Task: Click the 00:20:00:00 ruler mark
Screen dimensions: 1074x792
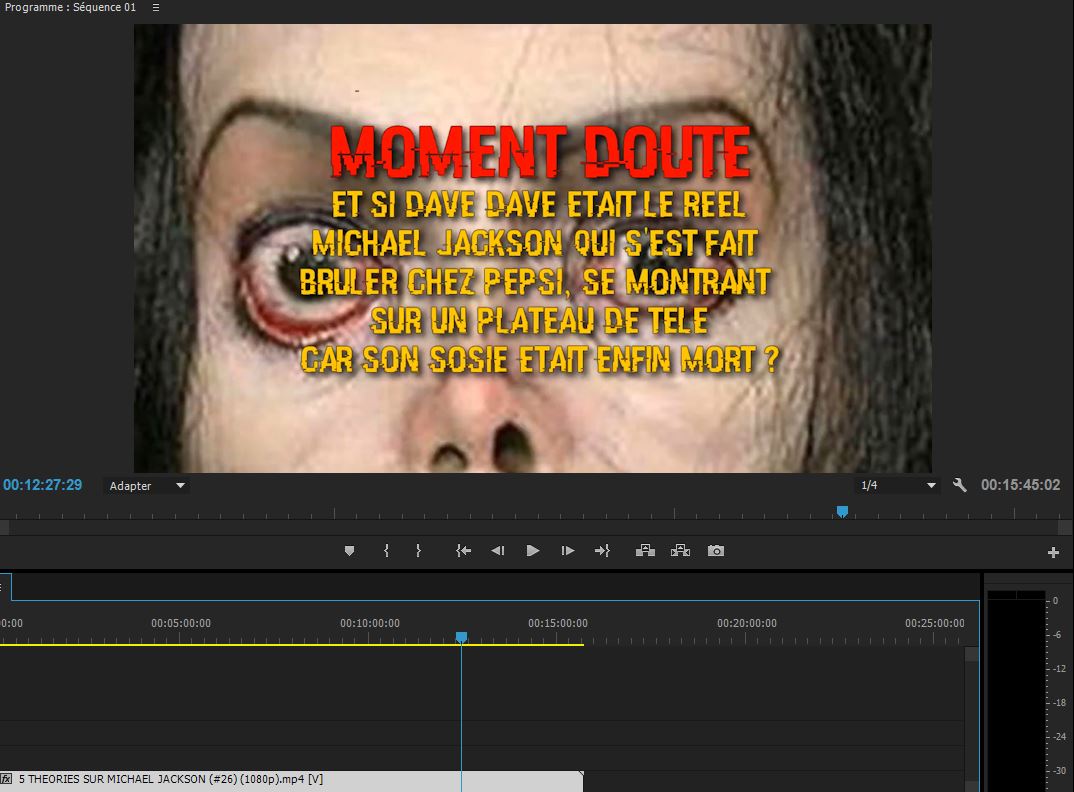Action: pyautogui.click(x=747, y=623)
